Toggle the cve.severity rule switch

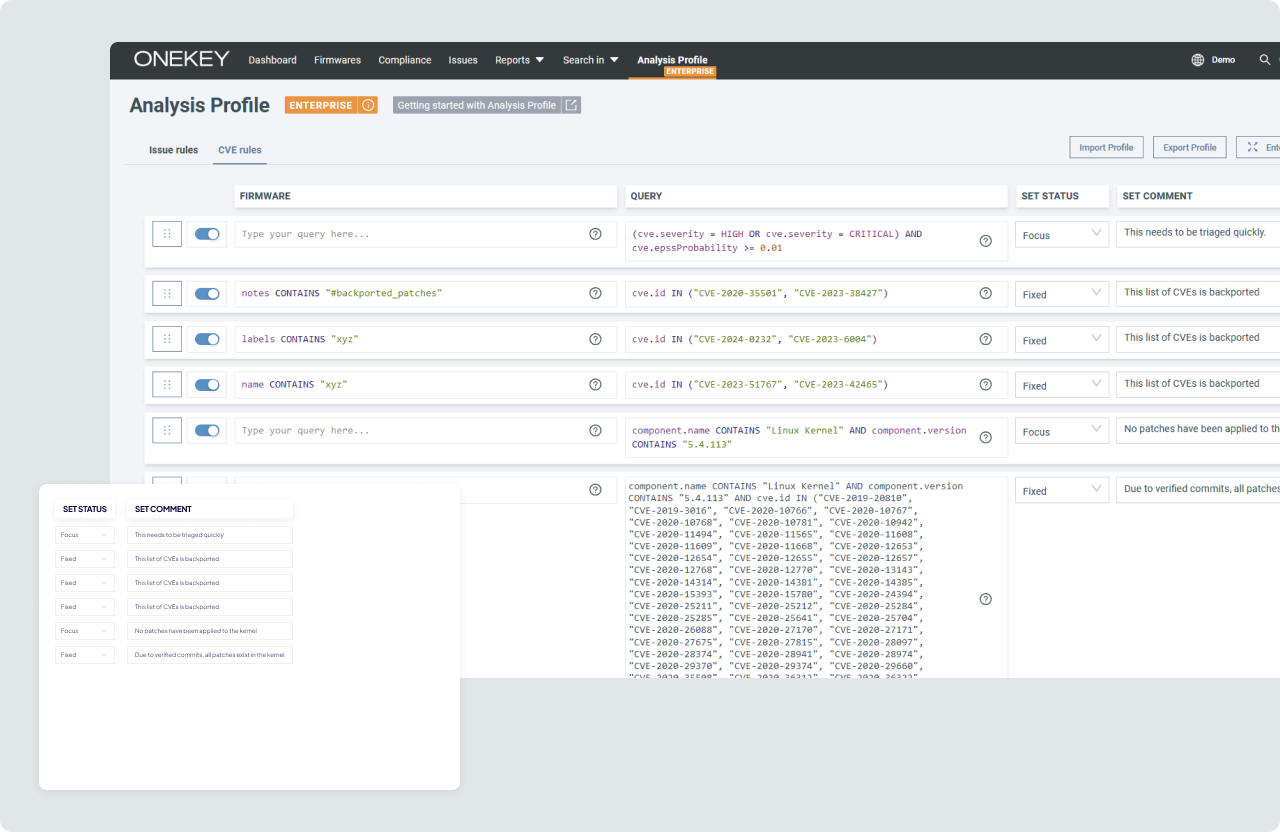coord(207,234)
